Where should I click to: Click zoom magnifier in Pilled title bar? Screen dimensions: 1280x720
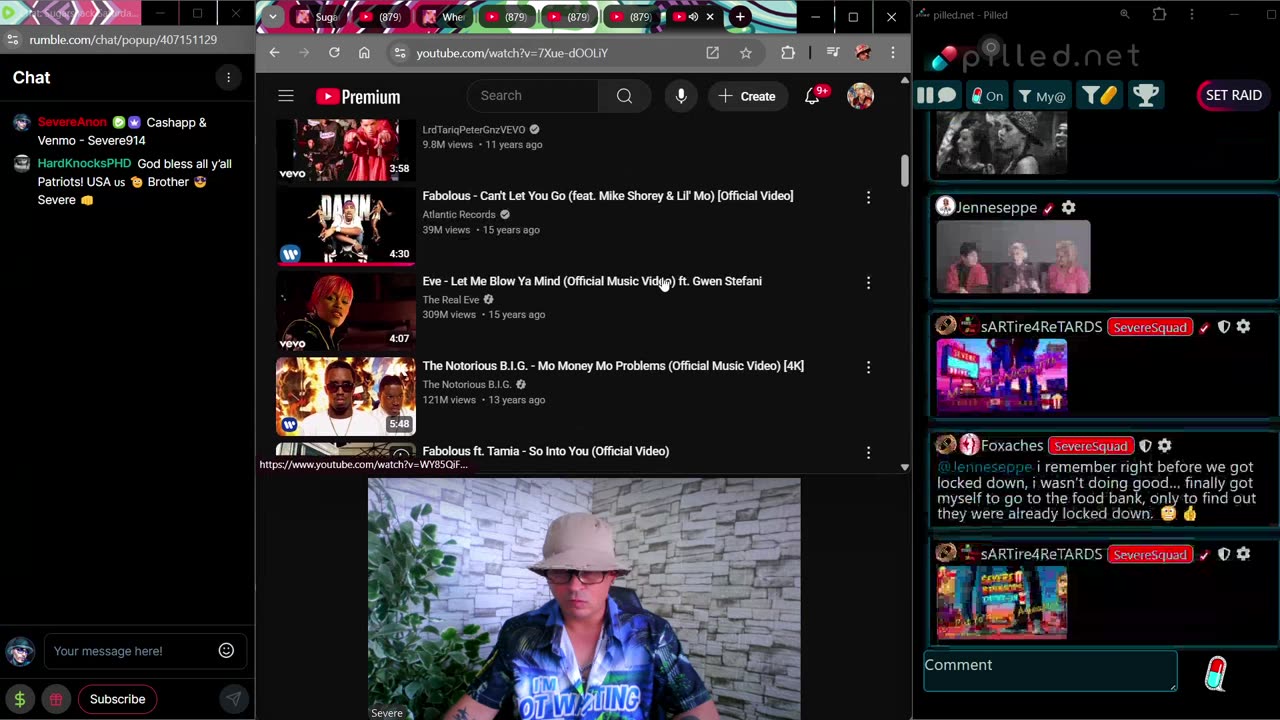pos(1125,15)
